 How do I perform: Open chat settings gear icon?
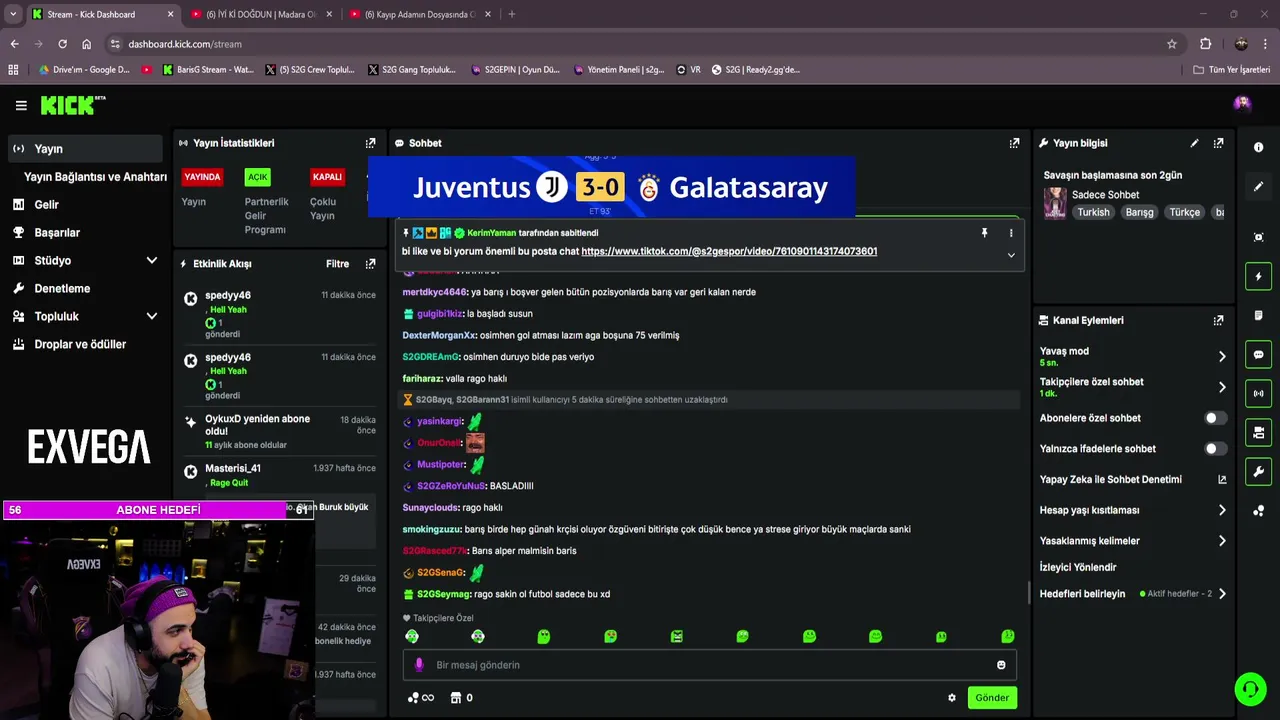[952, 698]
